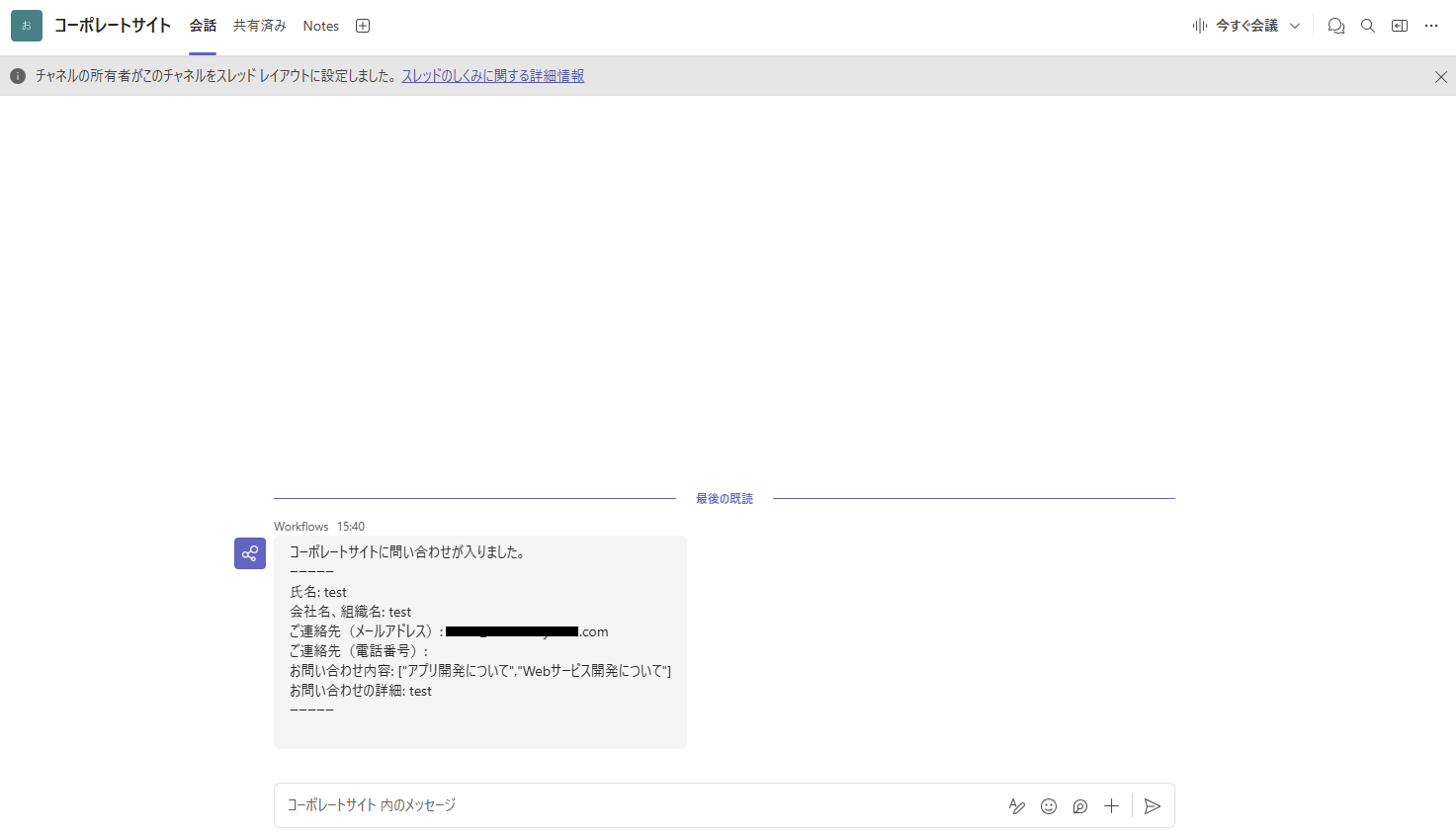Screen dimensions: 1456x836
Task: Open the channel conversation icon top right
Action: [x=1335, y=25]
